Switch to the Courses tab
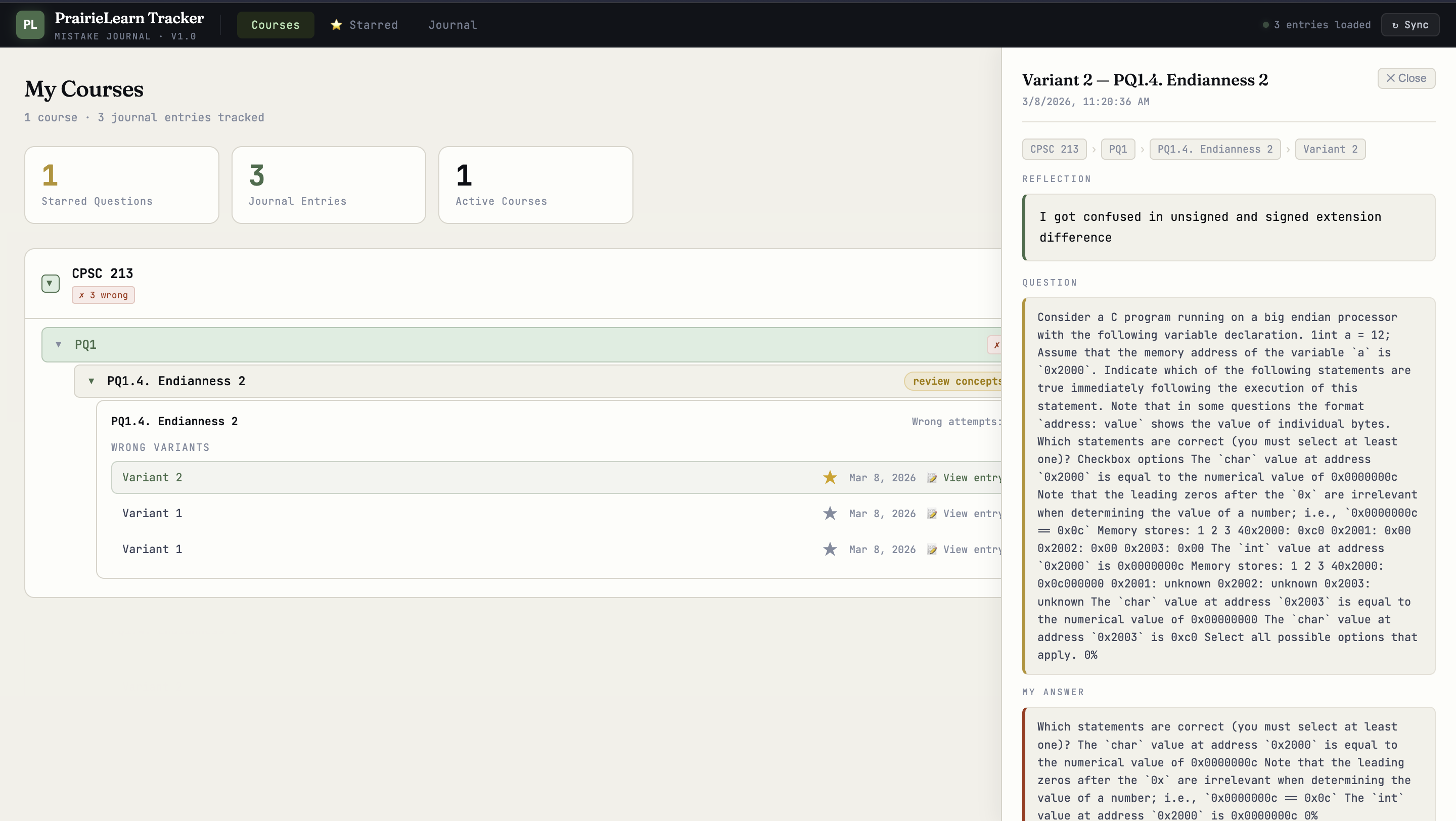The height and width of the screenshot is (821, 1456). pos(275,25)
